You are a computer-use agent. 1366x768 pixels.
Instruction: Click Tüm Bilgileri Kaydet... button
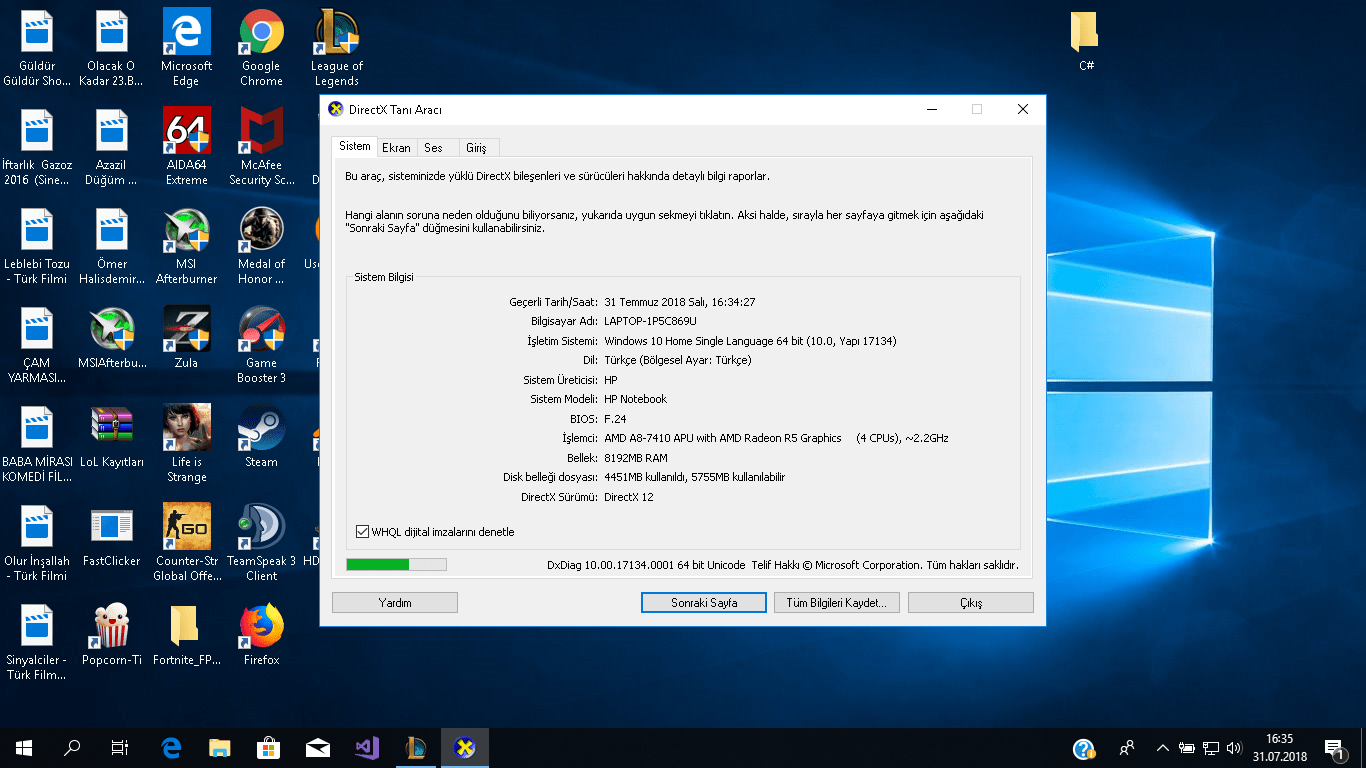coord(837,603)
